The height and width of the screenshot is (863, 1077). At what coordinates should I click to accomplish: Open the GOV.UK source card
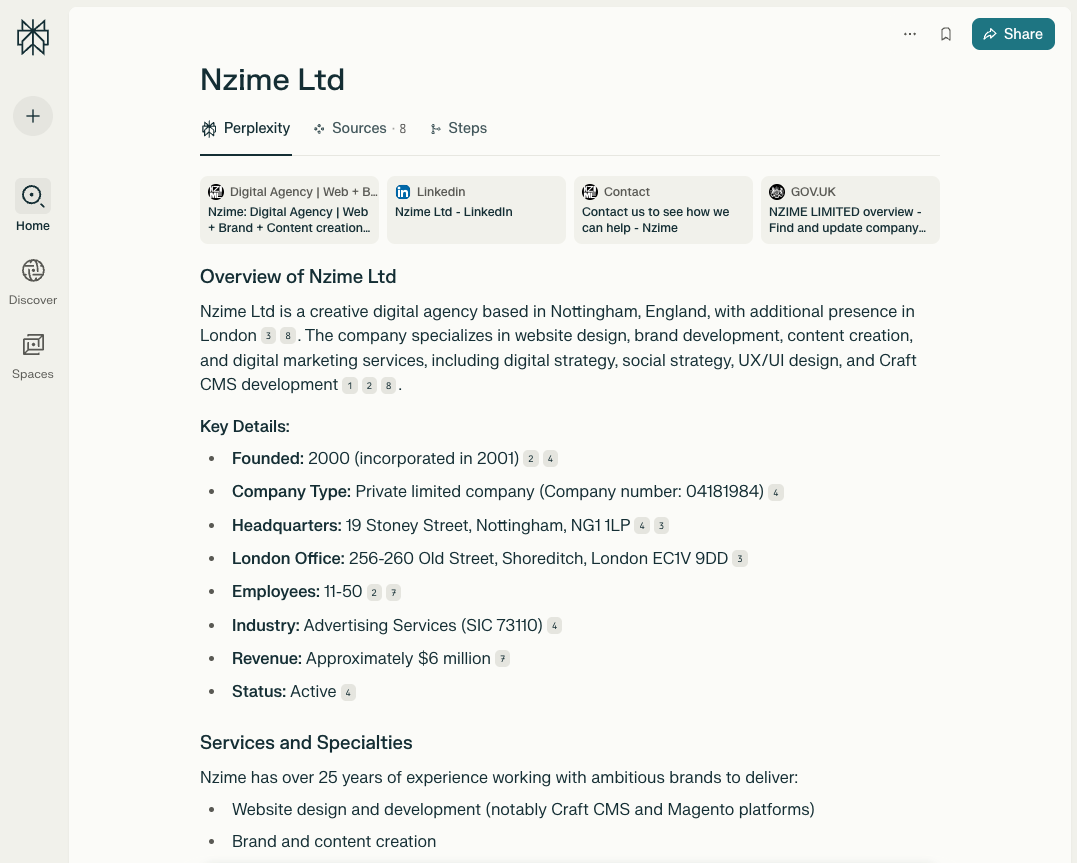point(850,210)
